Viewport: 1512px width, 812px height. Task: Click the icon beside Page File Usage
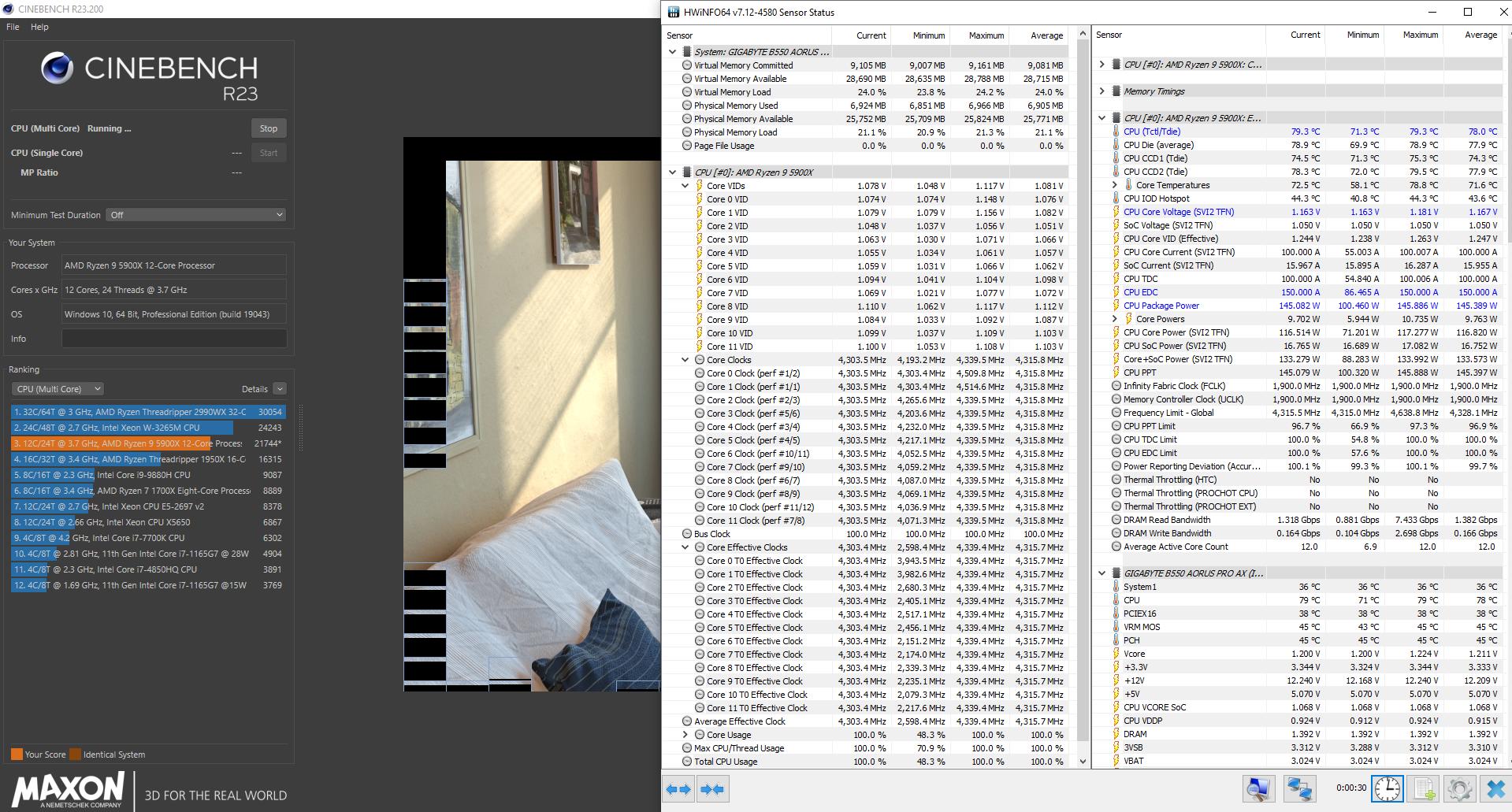(x=687, y=146)
